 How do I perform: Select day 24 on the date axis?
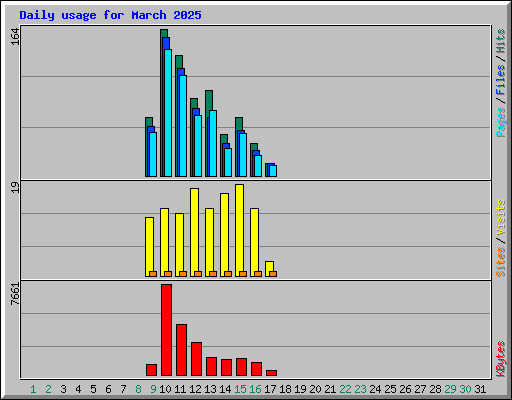pyautogui.click(x=375, y=389)
